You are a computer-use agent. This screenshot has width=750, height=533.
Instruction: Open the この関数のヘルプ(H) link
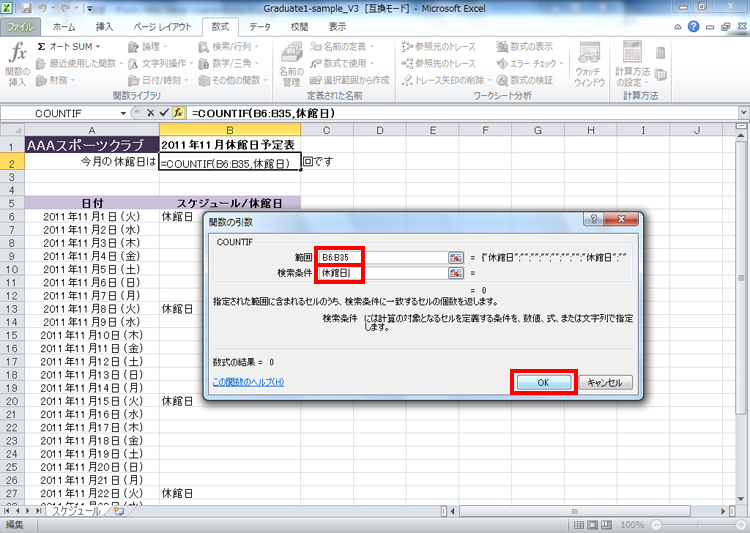coord(248,382)
